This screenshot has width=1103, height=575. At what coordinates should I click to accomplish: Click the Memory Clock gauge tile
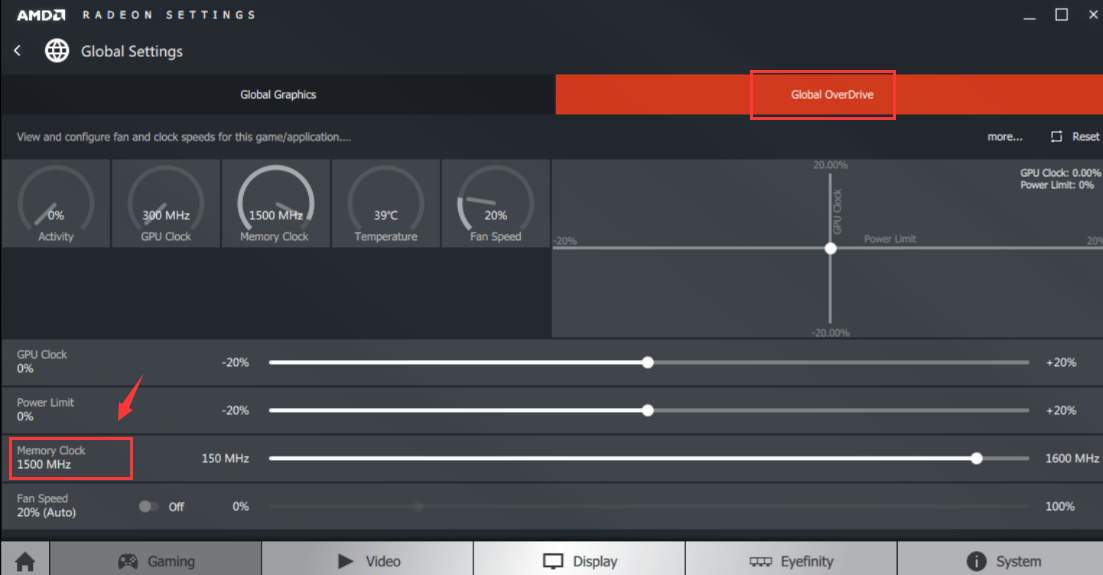[276, 203]
